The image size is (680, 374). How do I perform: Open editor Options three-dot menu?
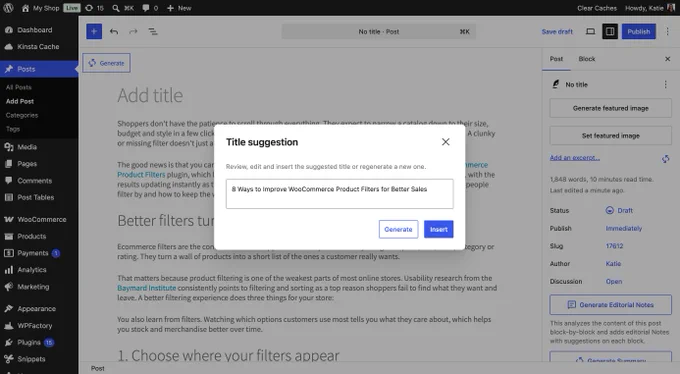[x=667, y=31]
